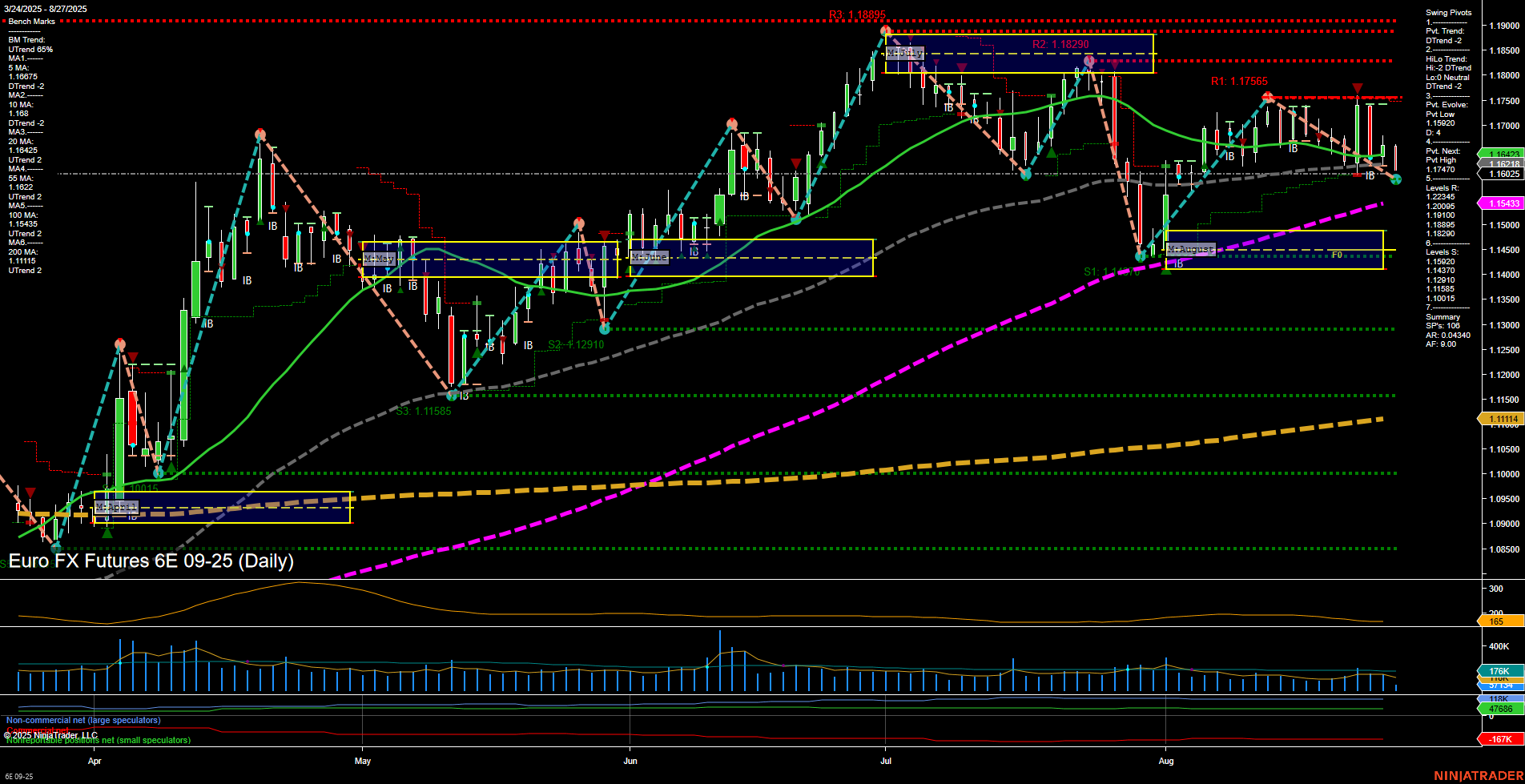Click the R2: 1.18290 resistance label

(x=1060, y=45)
